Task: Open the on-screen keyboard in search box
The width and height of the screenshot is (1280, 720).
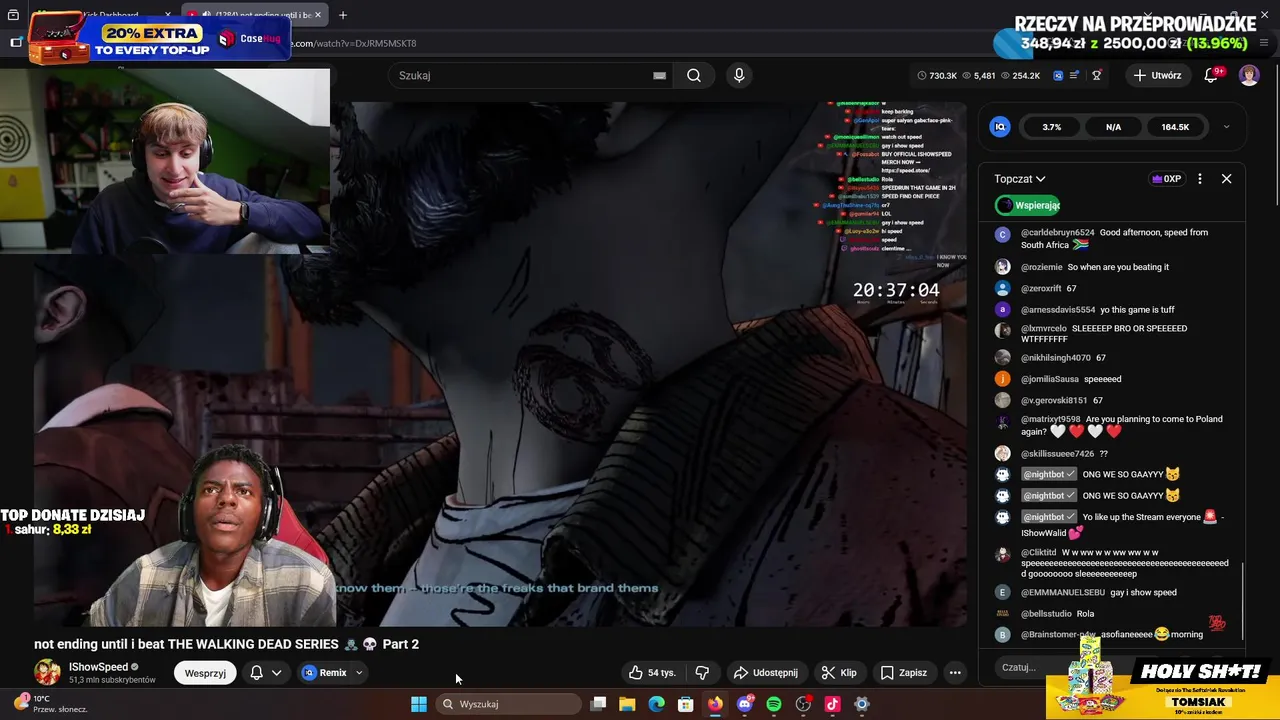Action: [x=659, y=75]
